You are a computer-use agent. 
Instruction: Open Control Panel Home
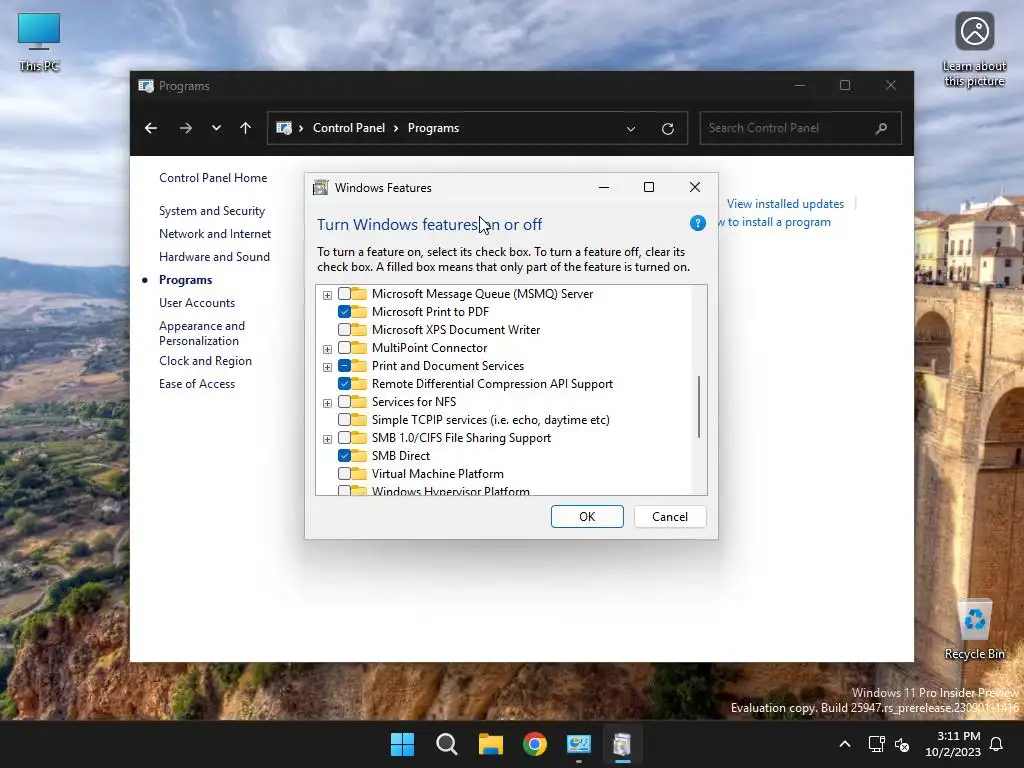pos(213,178)
